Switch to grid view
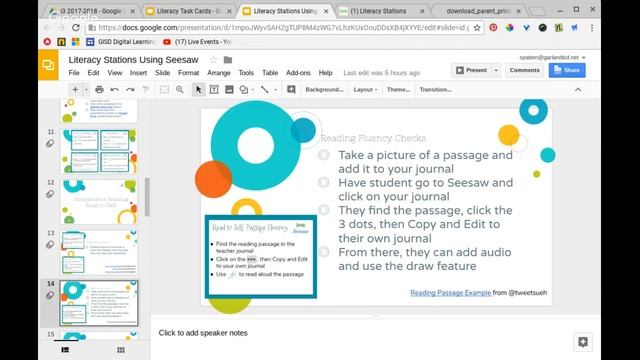640x360 pixels. click(x=121, y=350)
